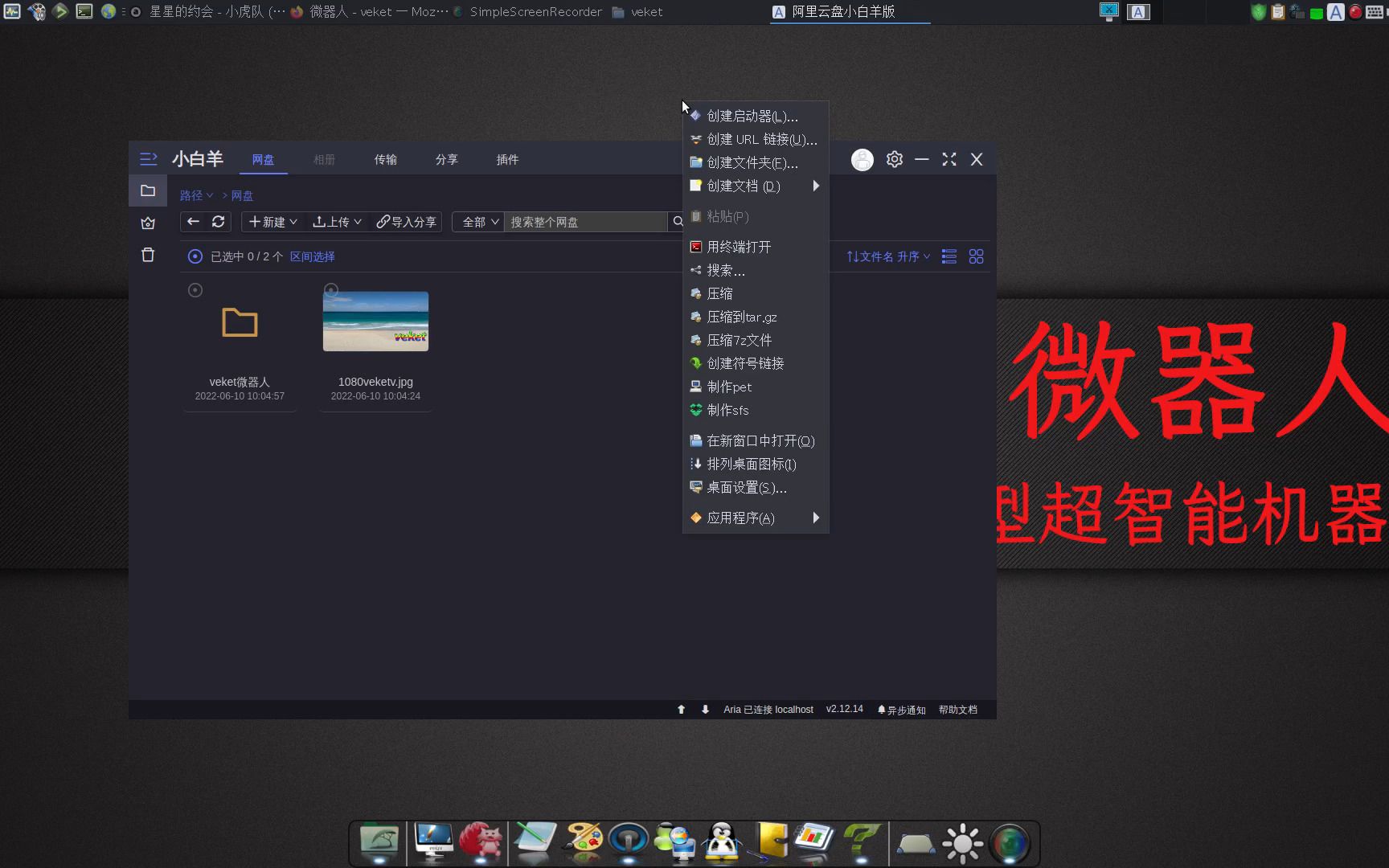Open the 路径 path dropdown
The height and width of the screenshot is (868, 1389).
[196, 195]
